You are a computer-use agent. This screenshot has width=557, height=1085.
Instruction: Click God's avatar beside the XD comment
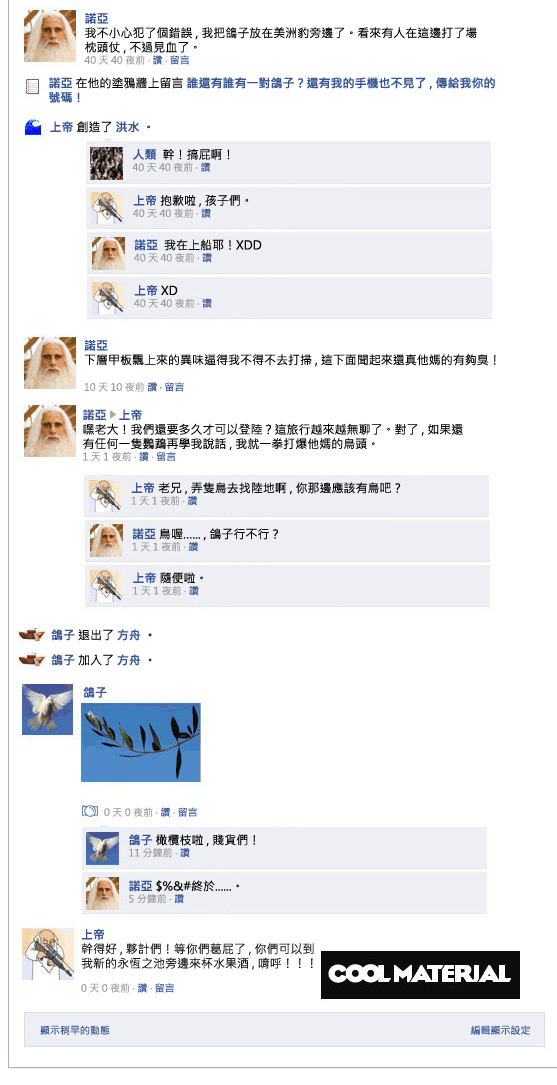tap(108, 298)
